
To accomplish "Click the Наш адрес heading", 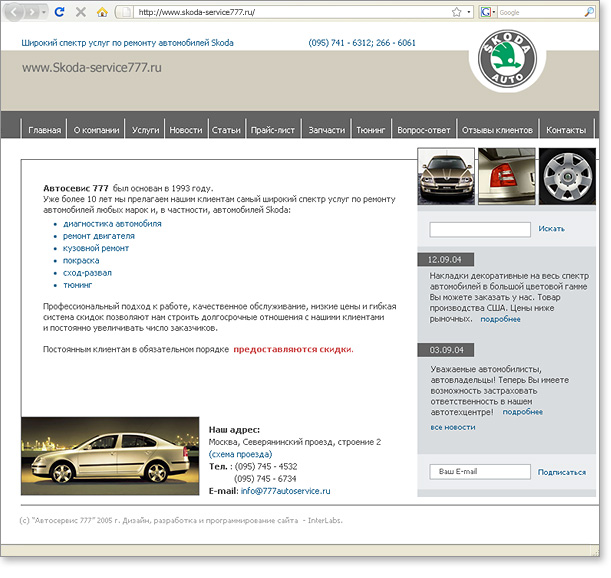I will (234, 430).
